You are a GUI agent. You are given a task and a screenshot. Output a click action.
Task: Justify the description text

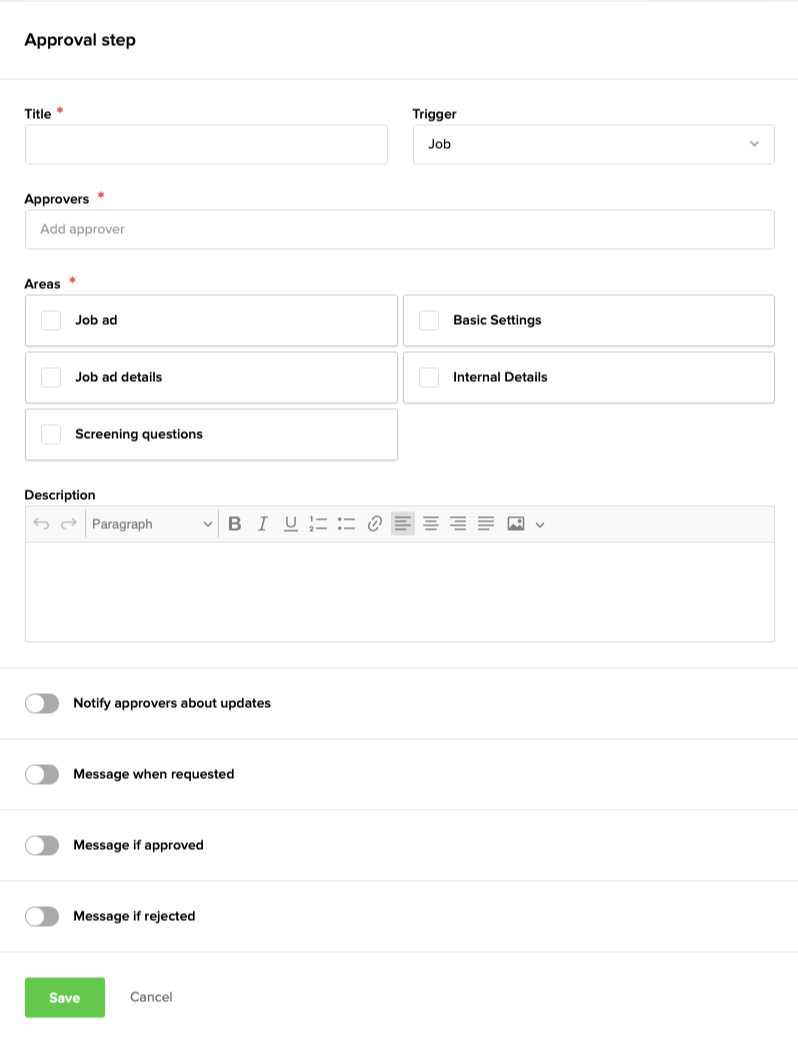(486, 524)
